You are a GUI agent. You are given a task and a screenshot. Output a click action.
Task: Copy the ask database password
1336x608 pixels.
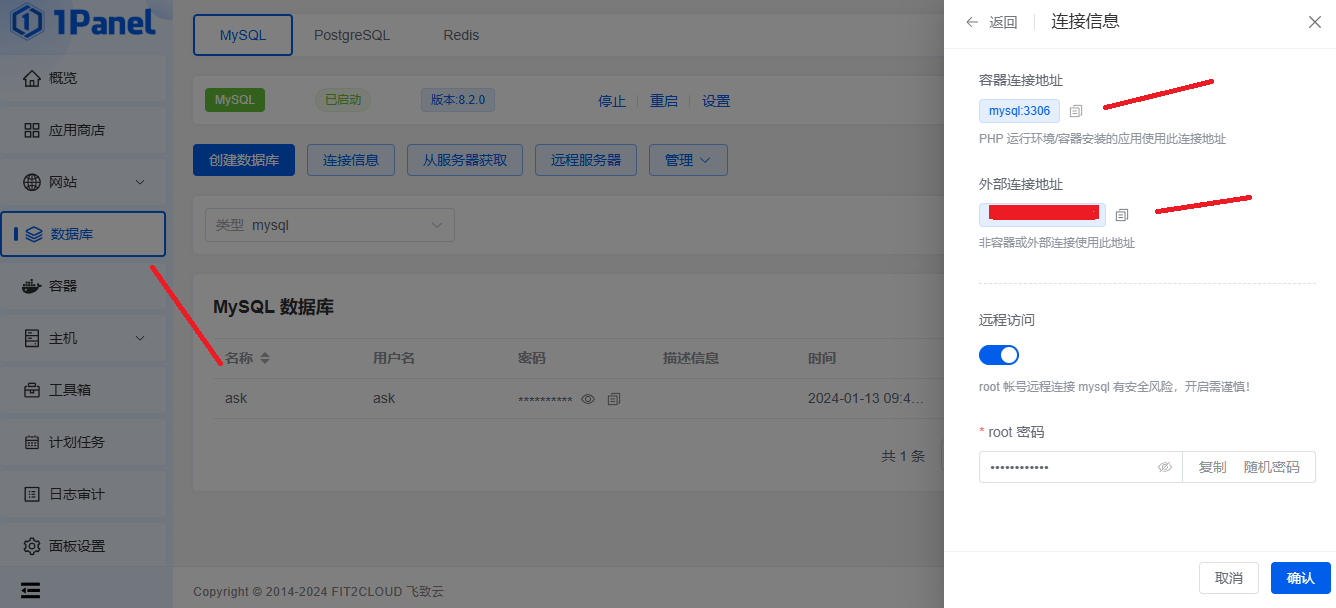click(614, 399)
